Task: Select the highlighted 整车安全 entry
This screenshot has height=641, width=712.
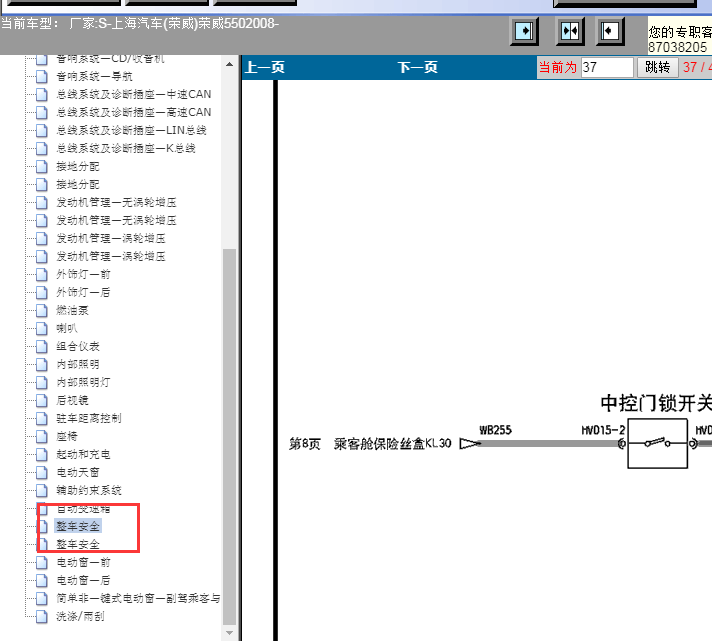Action: point(78,526)
